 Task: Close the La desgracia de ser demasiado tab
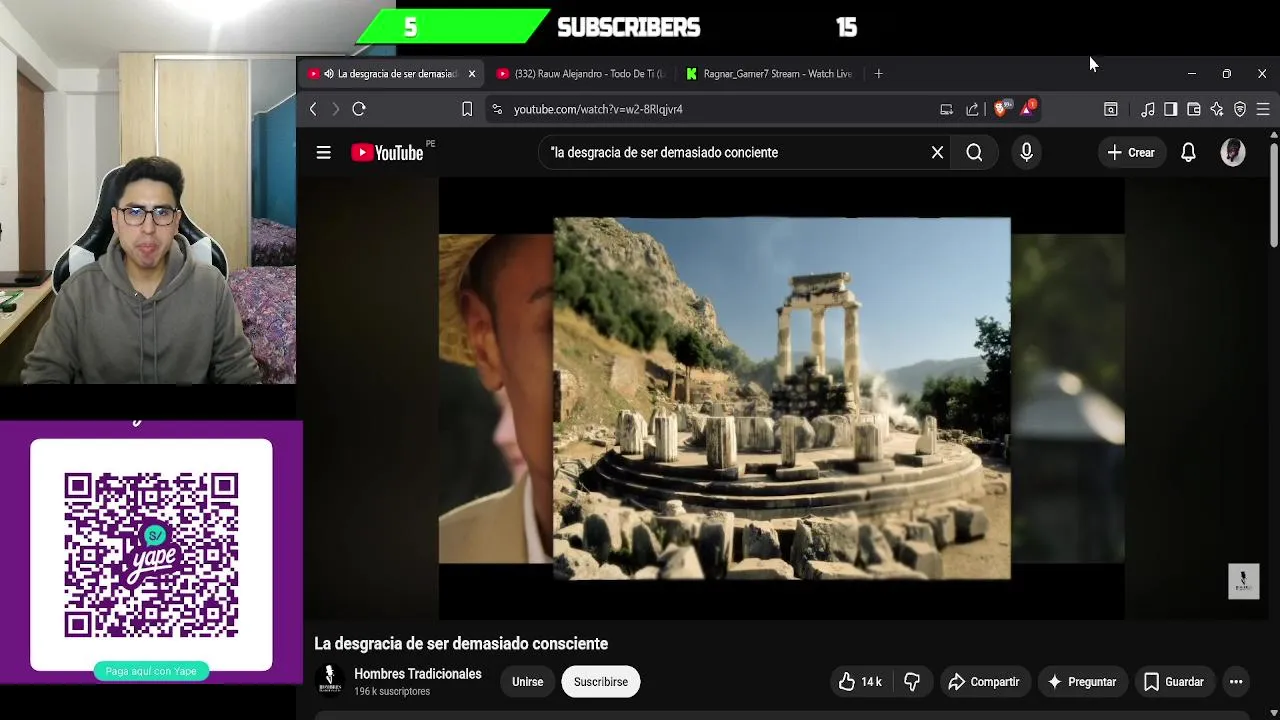pyautogui.click(x=472, y=74)
